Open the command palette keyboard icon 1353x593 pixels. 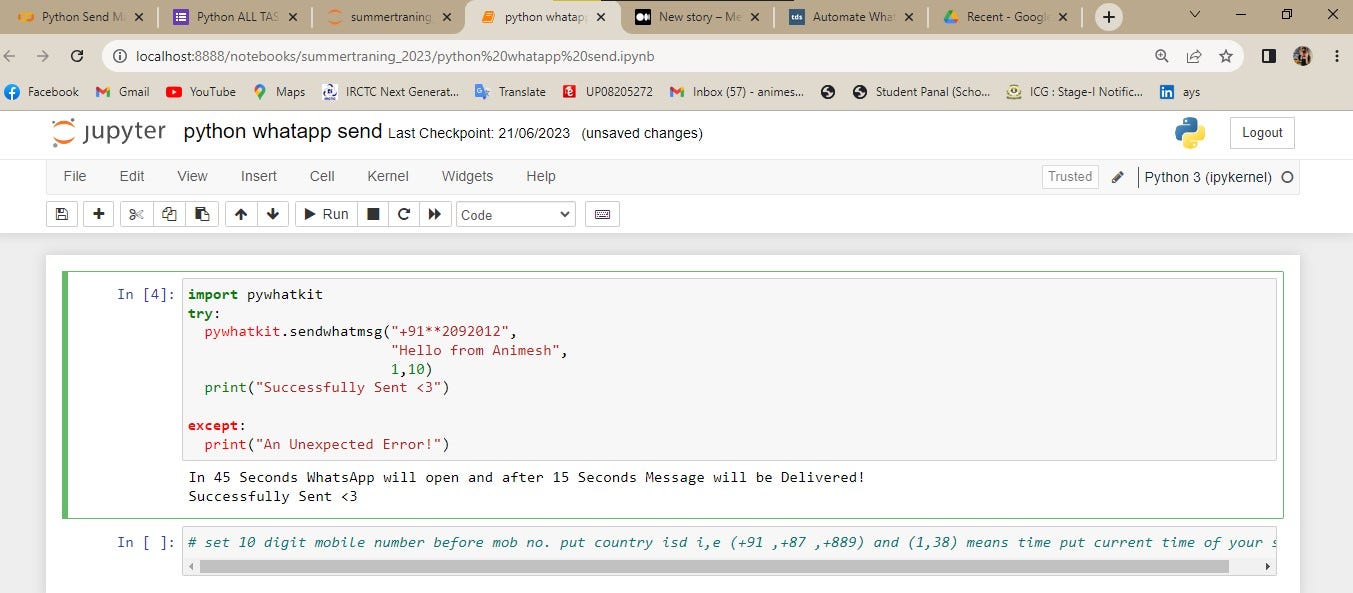coord(602,213)
